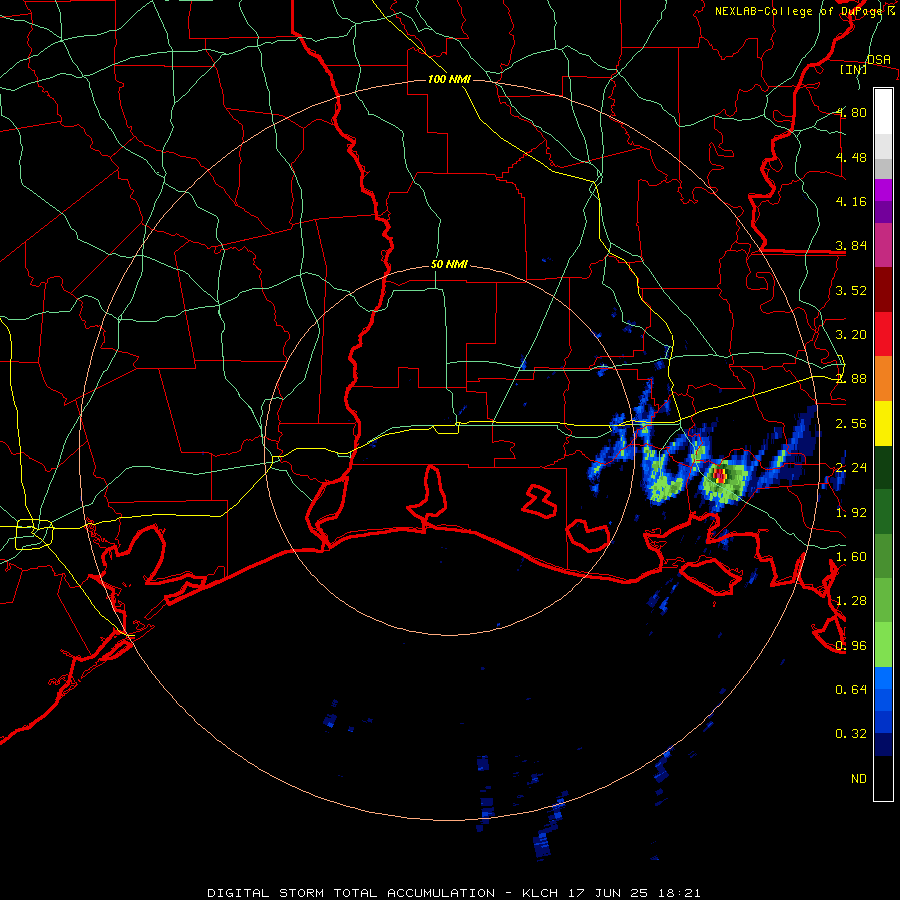
Task: Click the 50 NMI range ring label
Action: click(x=449, y=265)
